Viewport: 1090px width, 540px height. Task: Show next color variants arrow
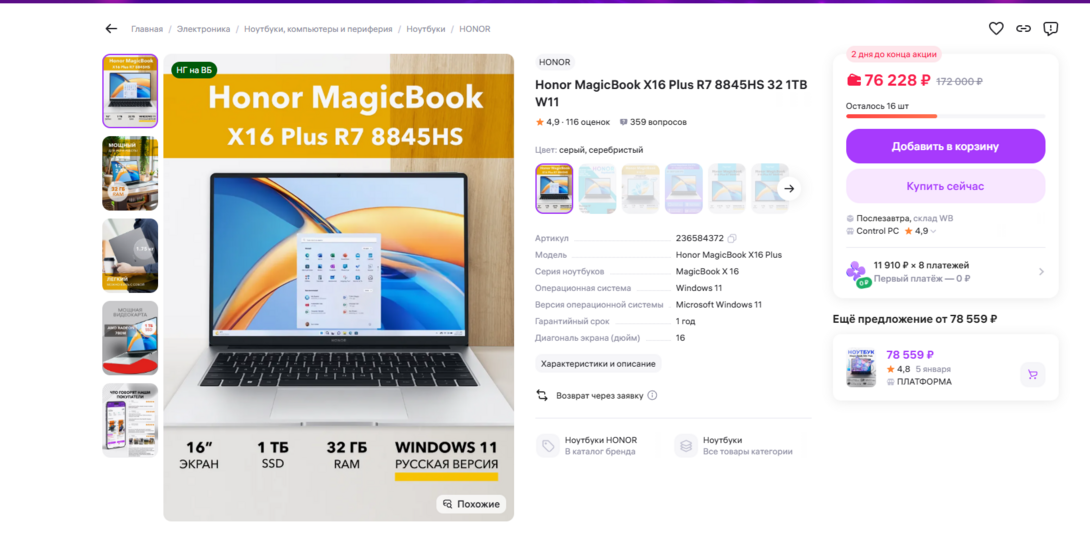point(789,188)
